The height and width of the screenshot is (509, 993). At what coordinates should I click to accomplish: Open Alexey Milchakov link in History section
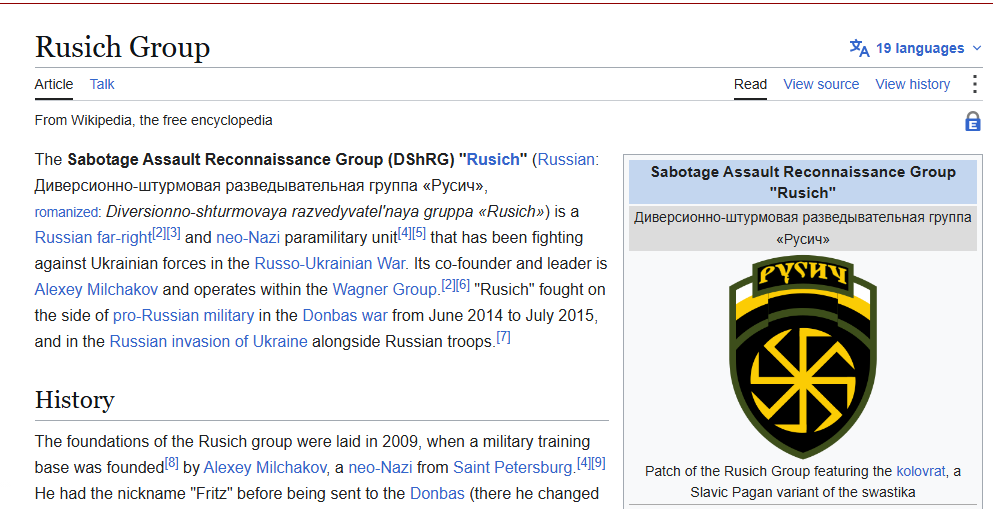[x=265, y=468]
